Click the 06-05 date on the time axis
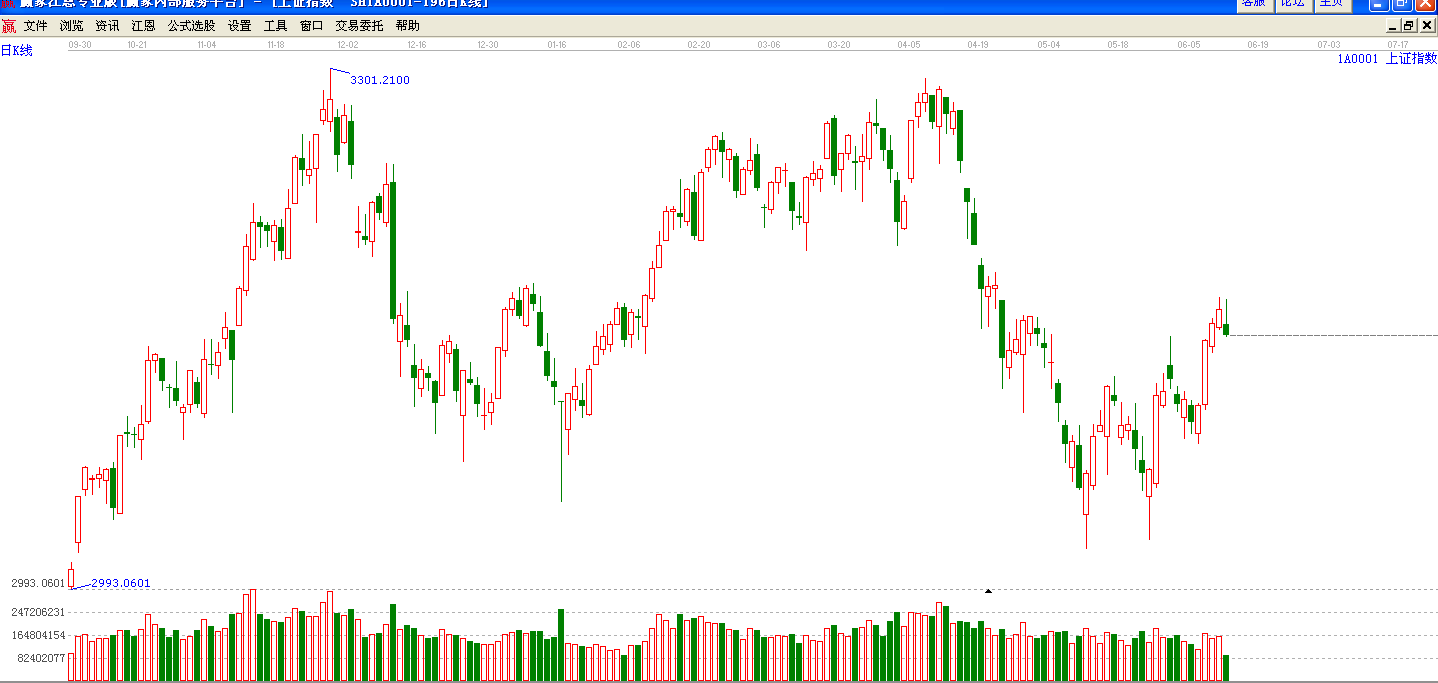The image size is (1438, 683). pyautogui.click(x=1188, y=45)
